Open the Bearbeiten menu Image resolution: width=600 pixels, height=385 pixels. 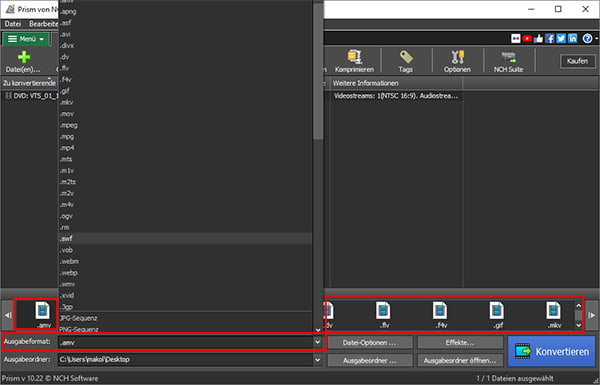[43, 24]
